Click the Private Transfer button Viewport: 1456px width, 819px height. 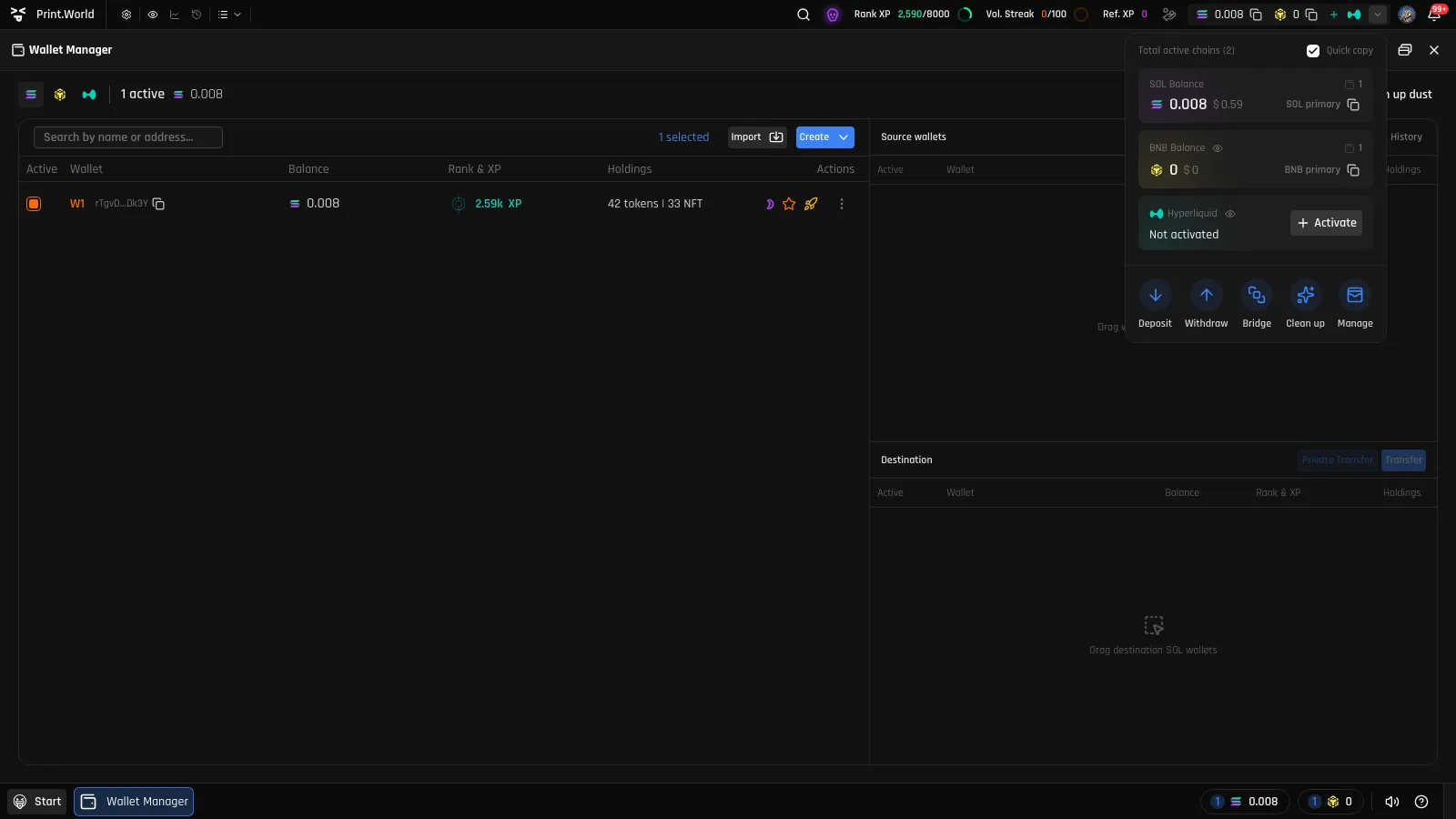[1337, 460]
